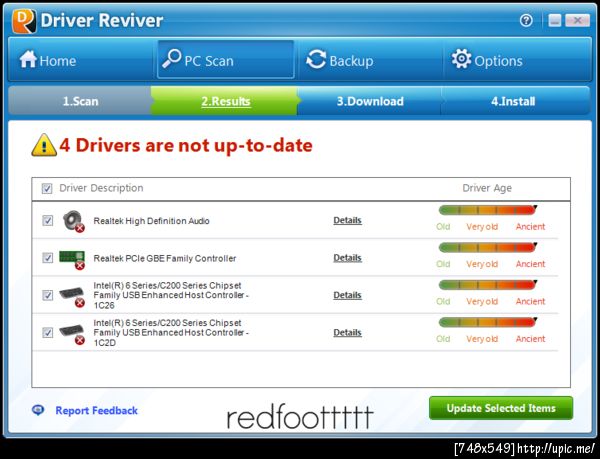Select the 3.Download step

click(370, 101)
